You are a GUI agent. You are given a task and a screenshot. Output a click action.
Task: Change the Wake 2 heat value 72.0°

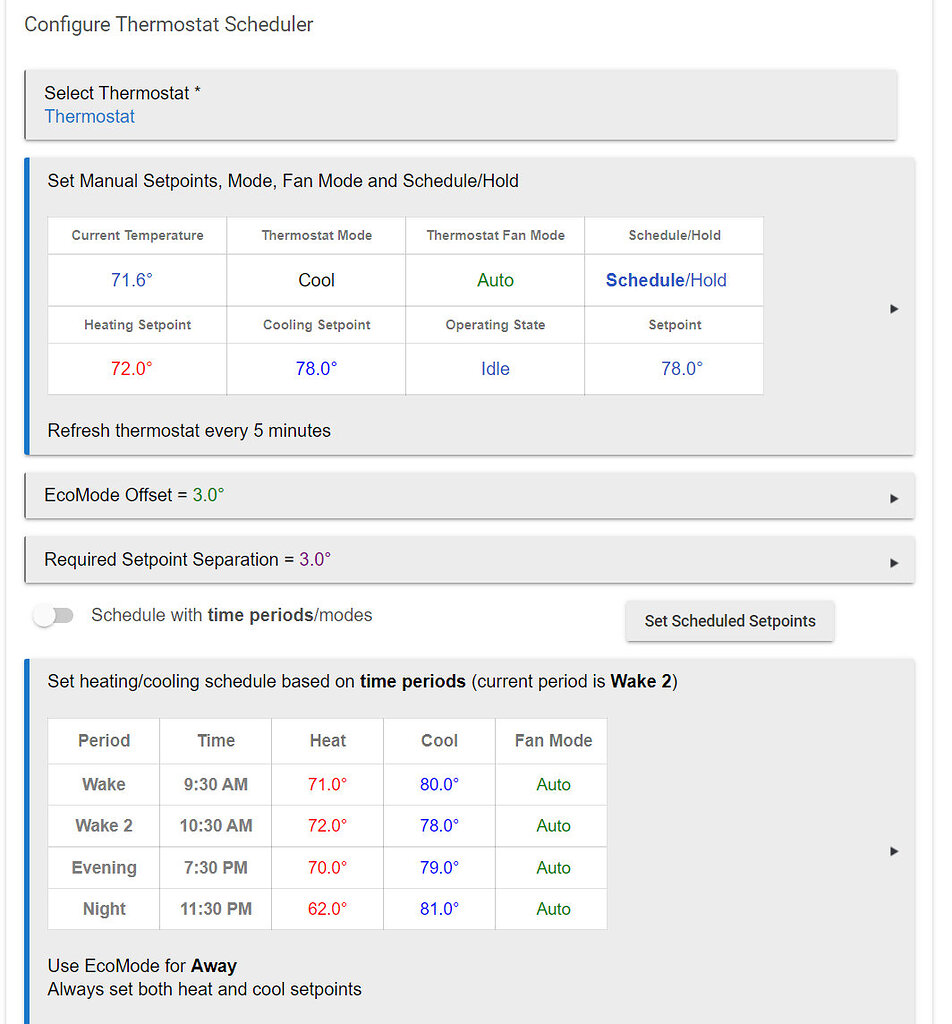(327, 825)
